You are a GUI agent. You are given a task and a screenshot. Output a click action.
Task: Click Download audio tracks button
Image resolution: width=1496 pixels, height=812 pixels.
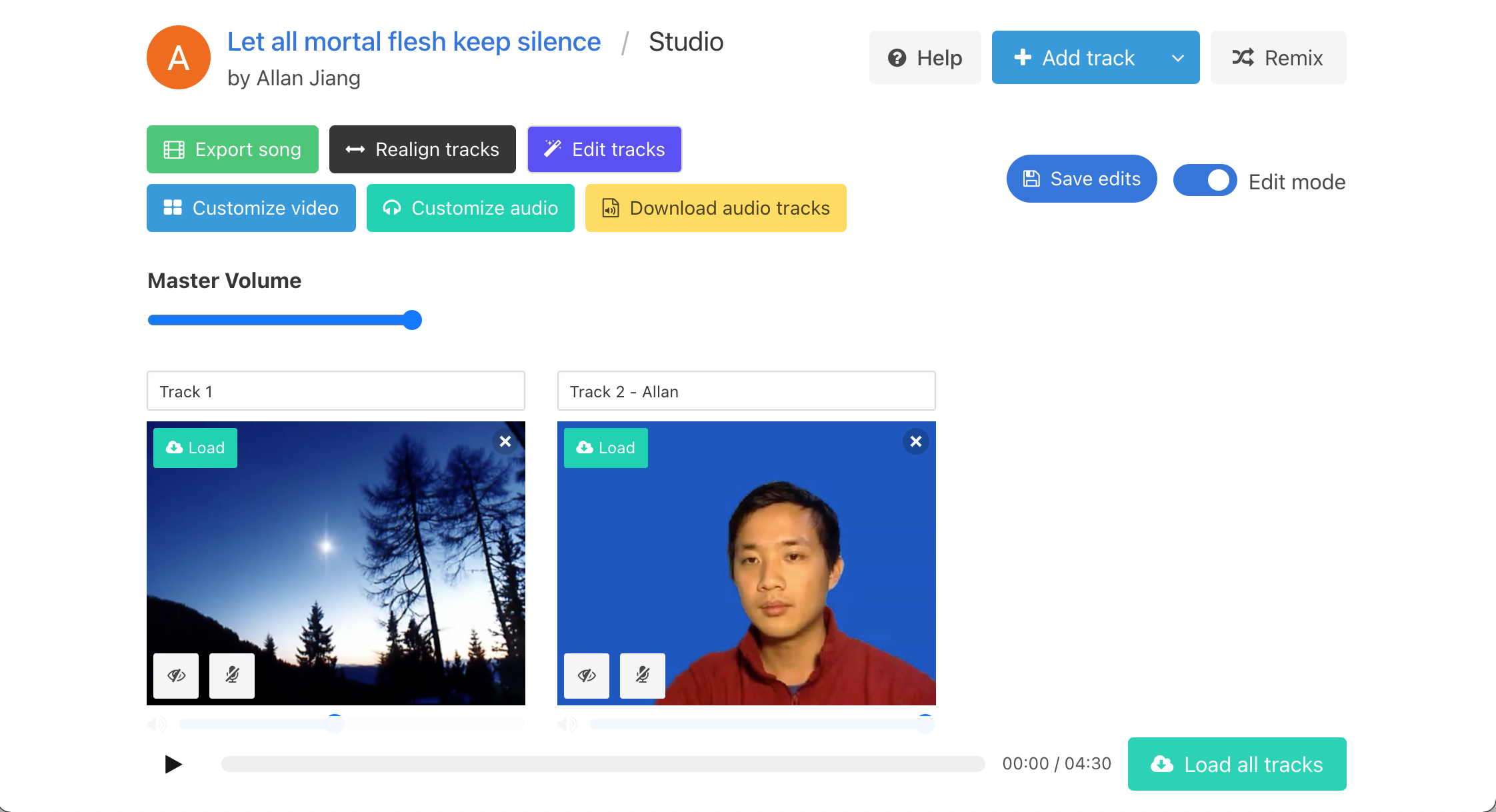716,208
